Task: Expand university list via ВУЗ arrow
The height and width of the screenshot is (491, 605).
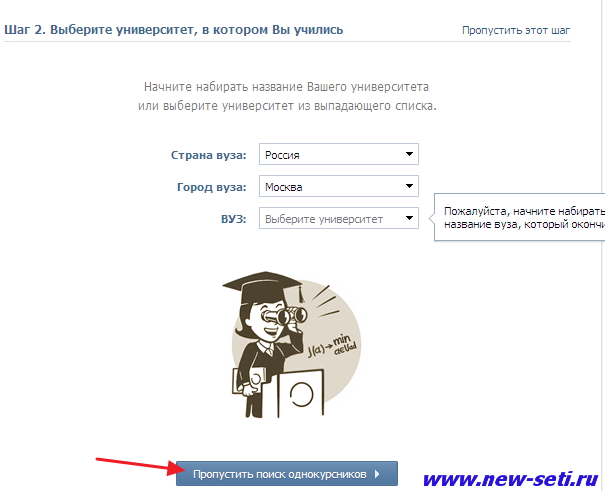Action: click(x=409, y=218)
